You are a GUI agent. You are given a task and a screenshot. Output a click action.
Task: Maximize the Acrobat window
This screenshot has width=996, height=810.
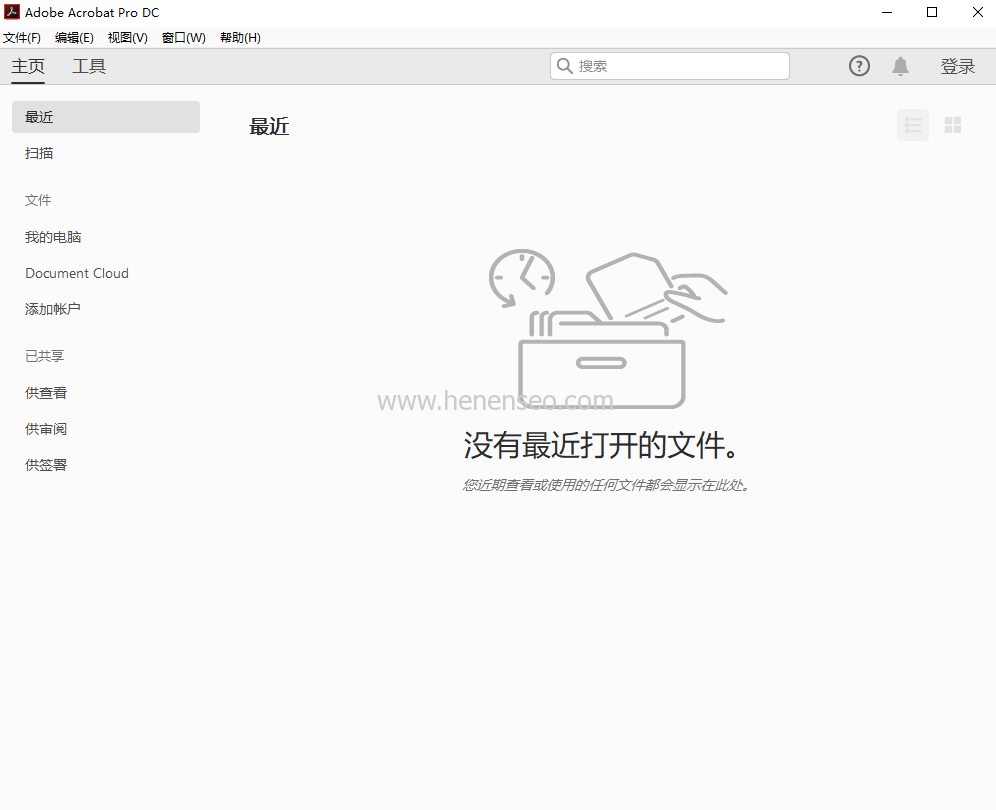pyautogui.click(x=932, y=12)
